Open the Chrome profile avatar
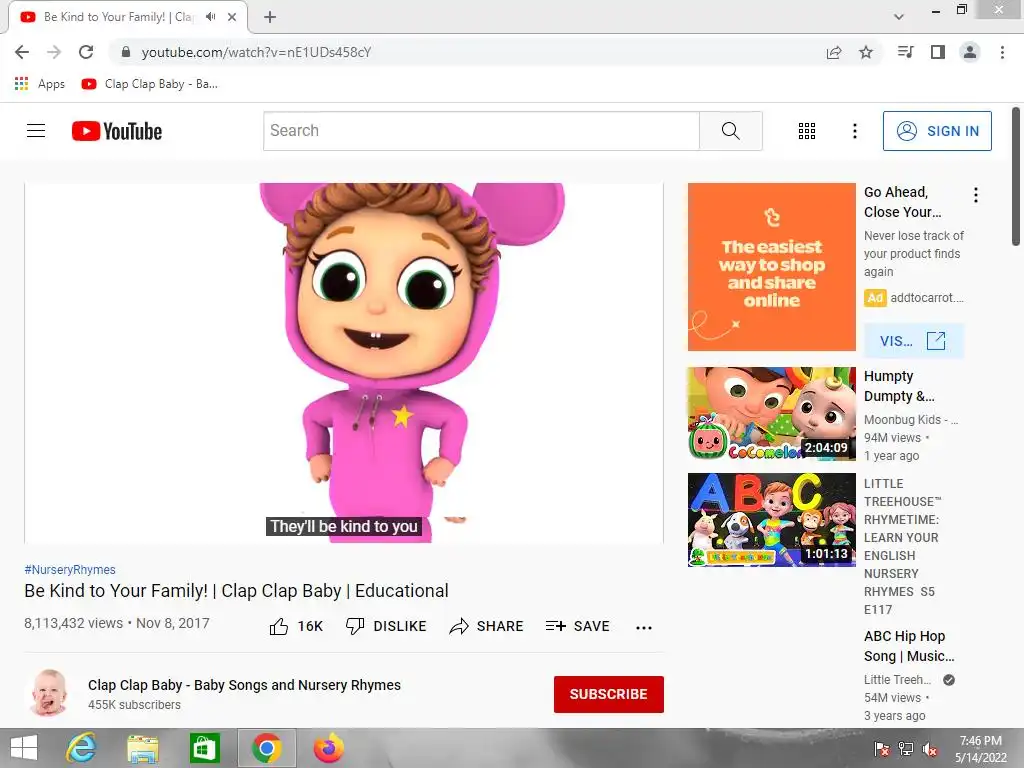1024x768 pixels. pos(970,52)
